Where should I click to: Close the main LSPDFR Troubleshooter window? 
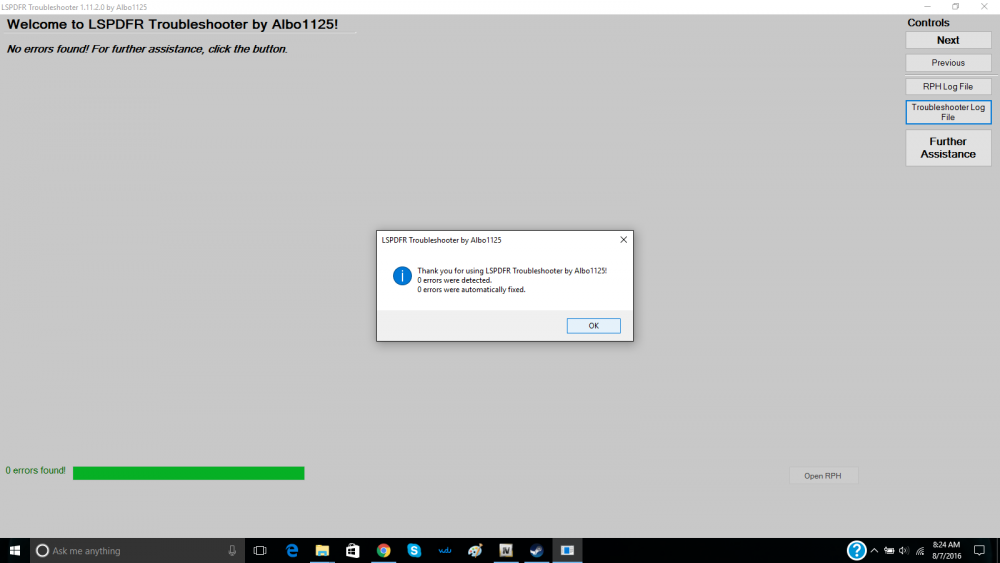[984, 6]
